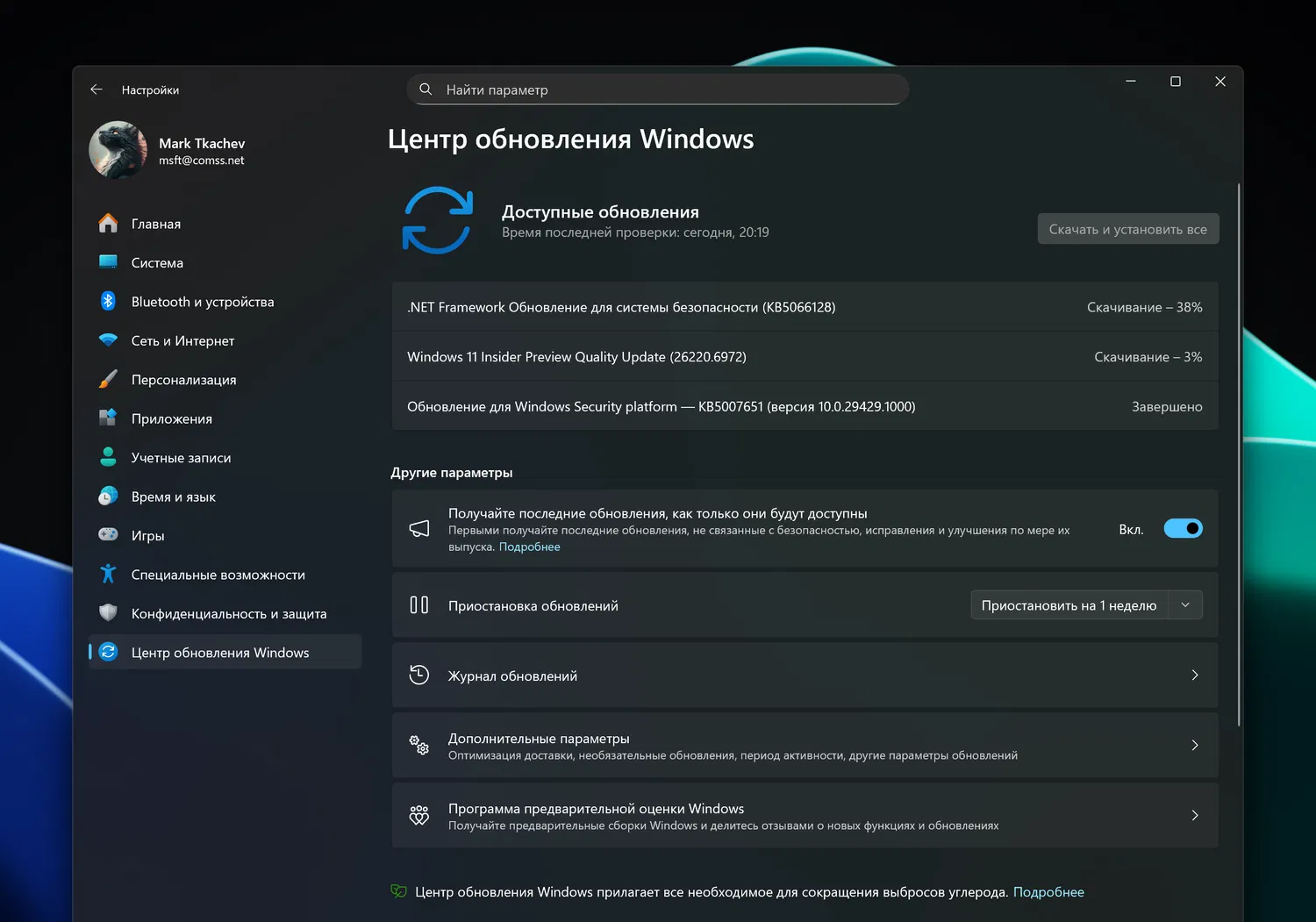Image resolution: width=1316 pixels, height=922 pixels.
Task: Click Mark Tkachev account name
Action: point(202,143)
